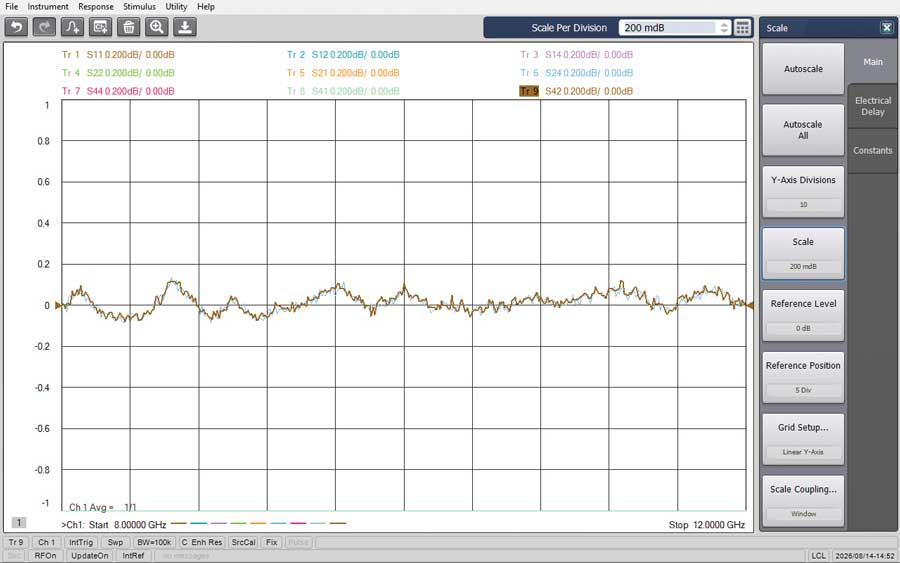Switch to the Constants tab
This screenshot has width=900, height=563.
872,150
